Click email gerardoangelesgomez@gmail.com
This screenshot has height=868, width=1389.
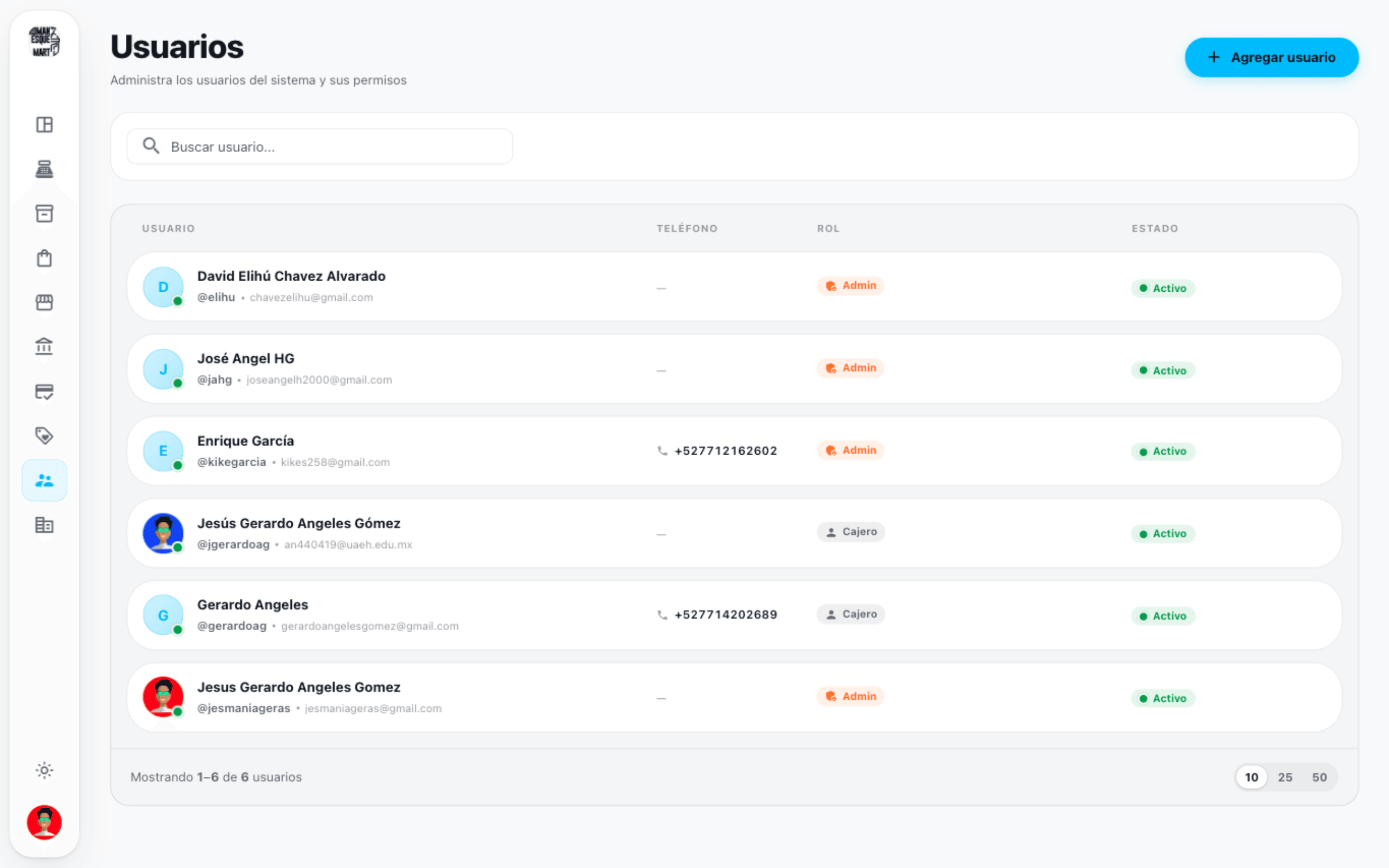(369, 626)
